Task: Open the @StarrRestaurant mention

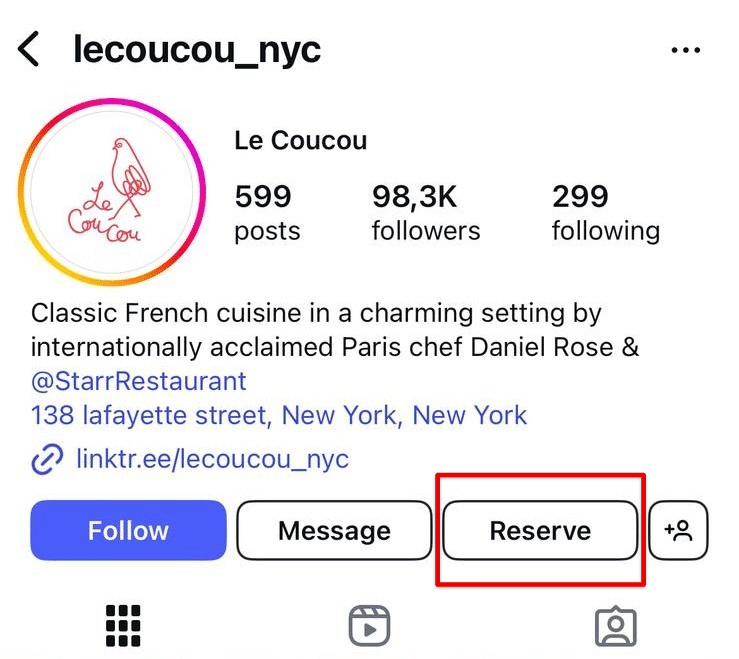Action: (x=139, y=381)
